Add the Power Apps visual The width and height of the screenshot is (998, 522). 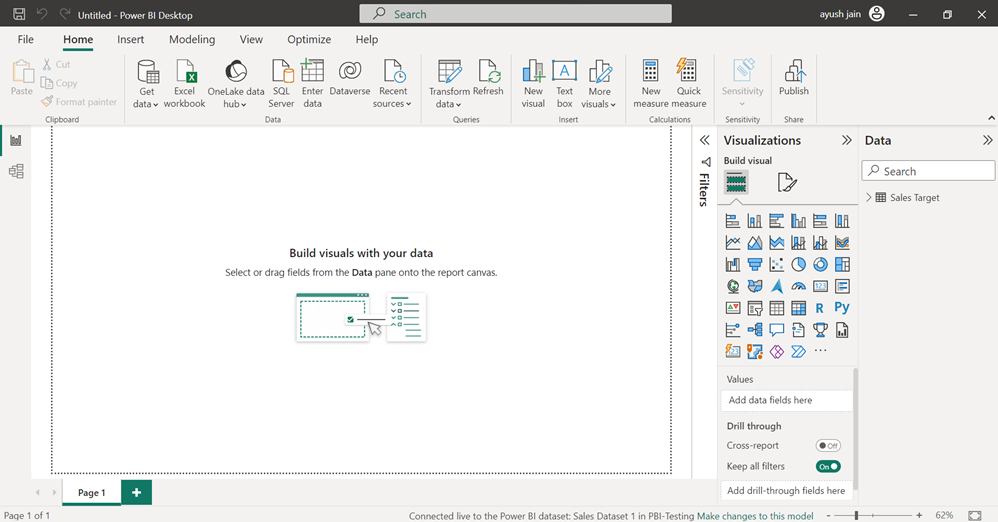pyautogui.click(x=777, y=351)
